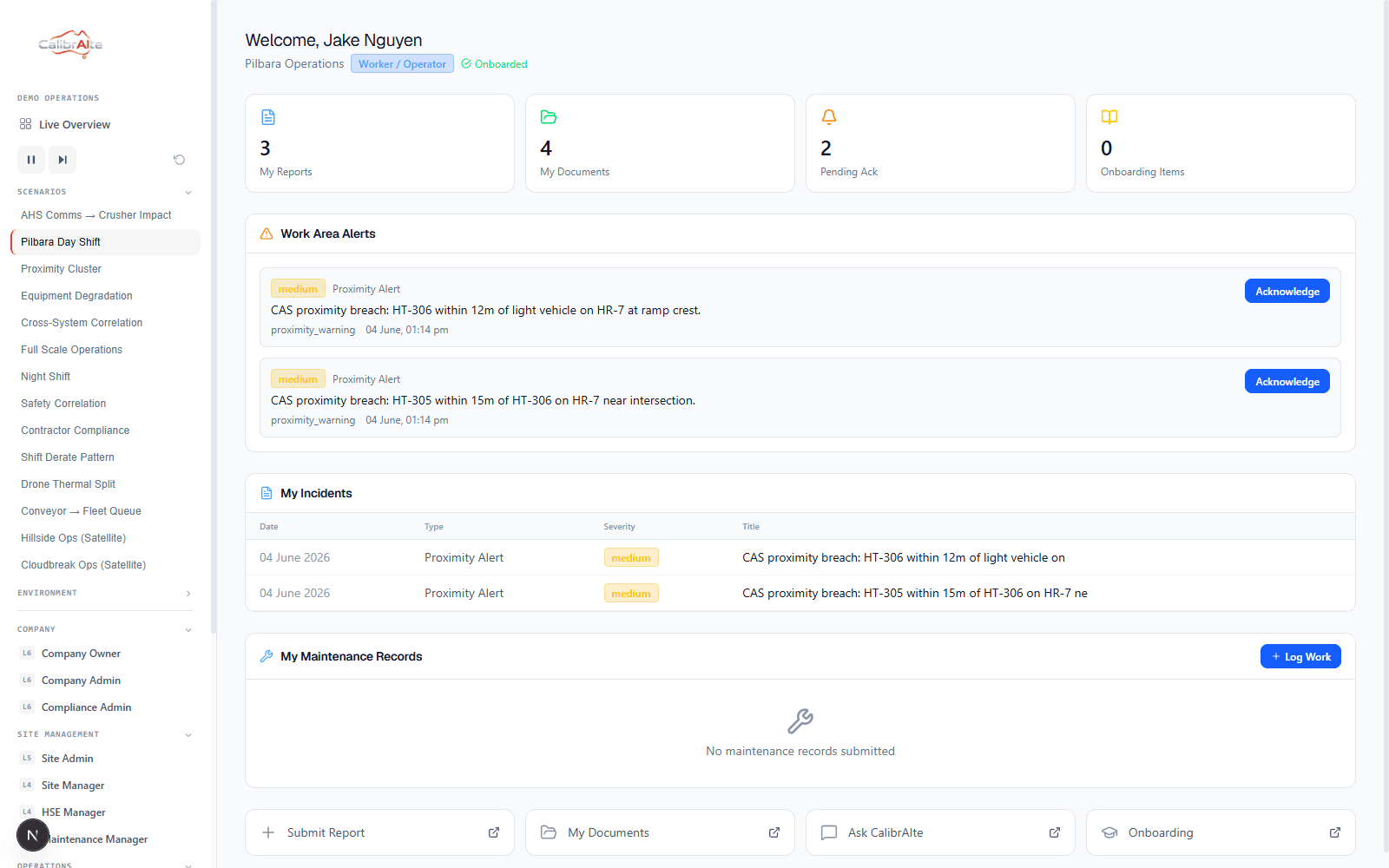Click the round N avatar badge

point(33,835)
